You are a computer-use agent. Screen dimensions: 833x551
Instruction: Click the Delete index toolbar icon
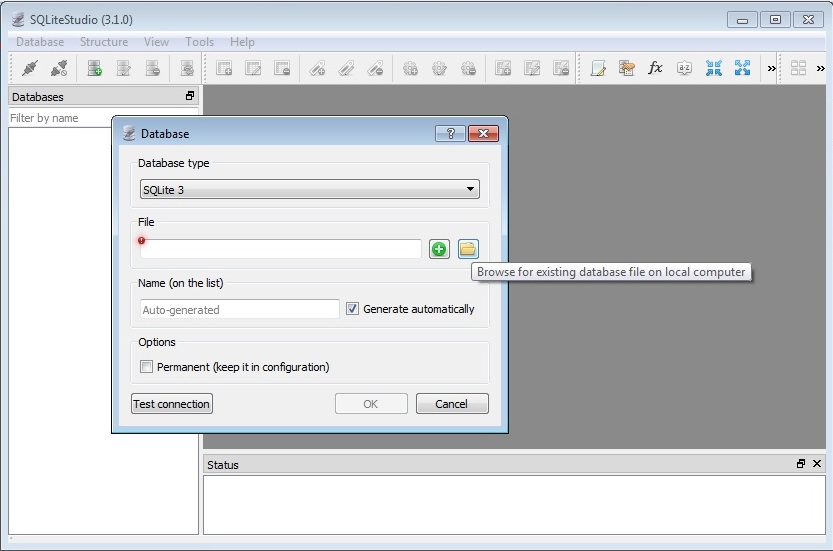[x=375, y=68]
